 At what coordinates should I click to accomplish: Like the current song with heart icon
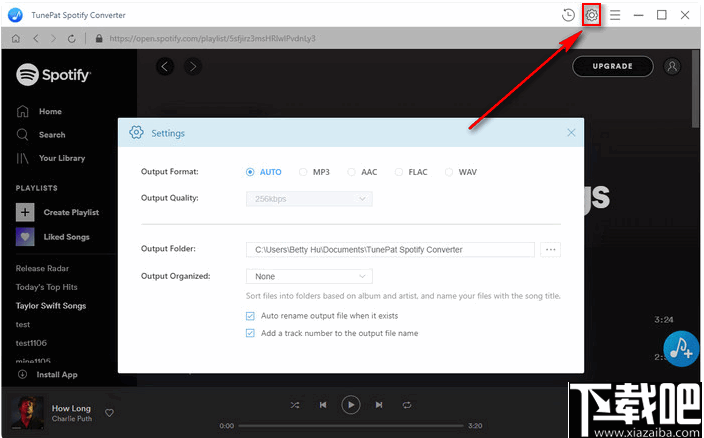coord(109,413)
